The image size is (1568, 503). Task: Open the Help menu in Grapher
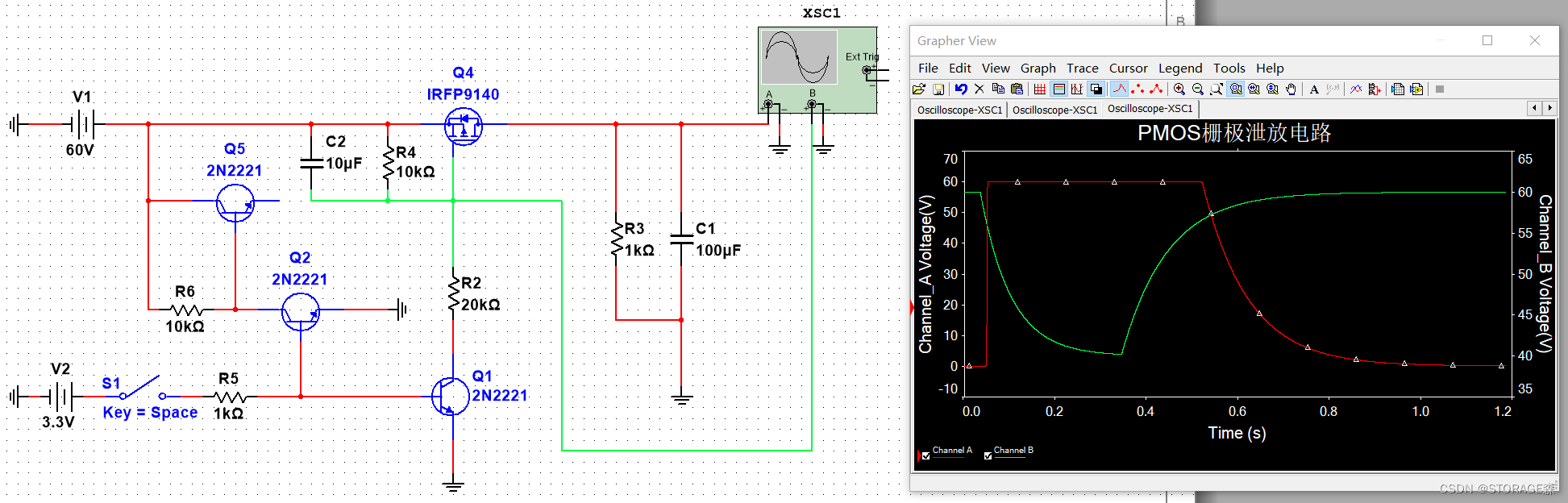click(1270, 69)
